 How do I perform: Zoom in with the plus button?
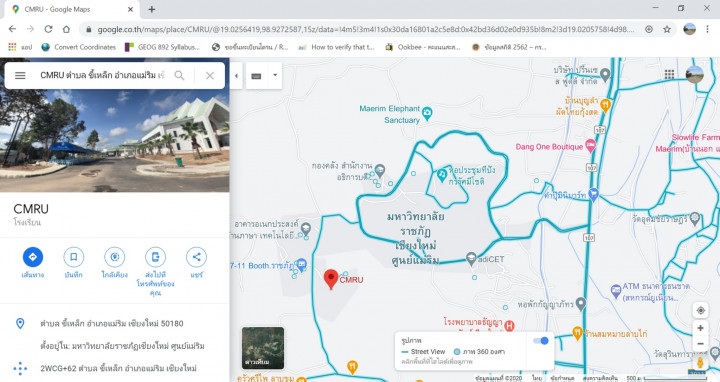tap(700, 328)
